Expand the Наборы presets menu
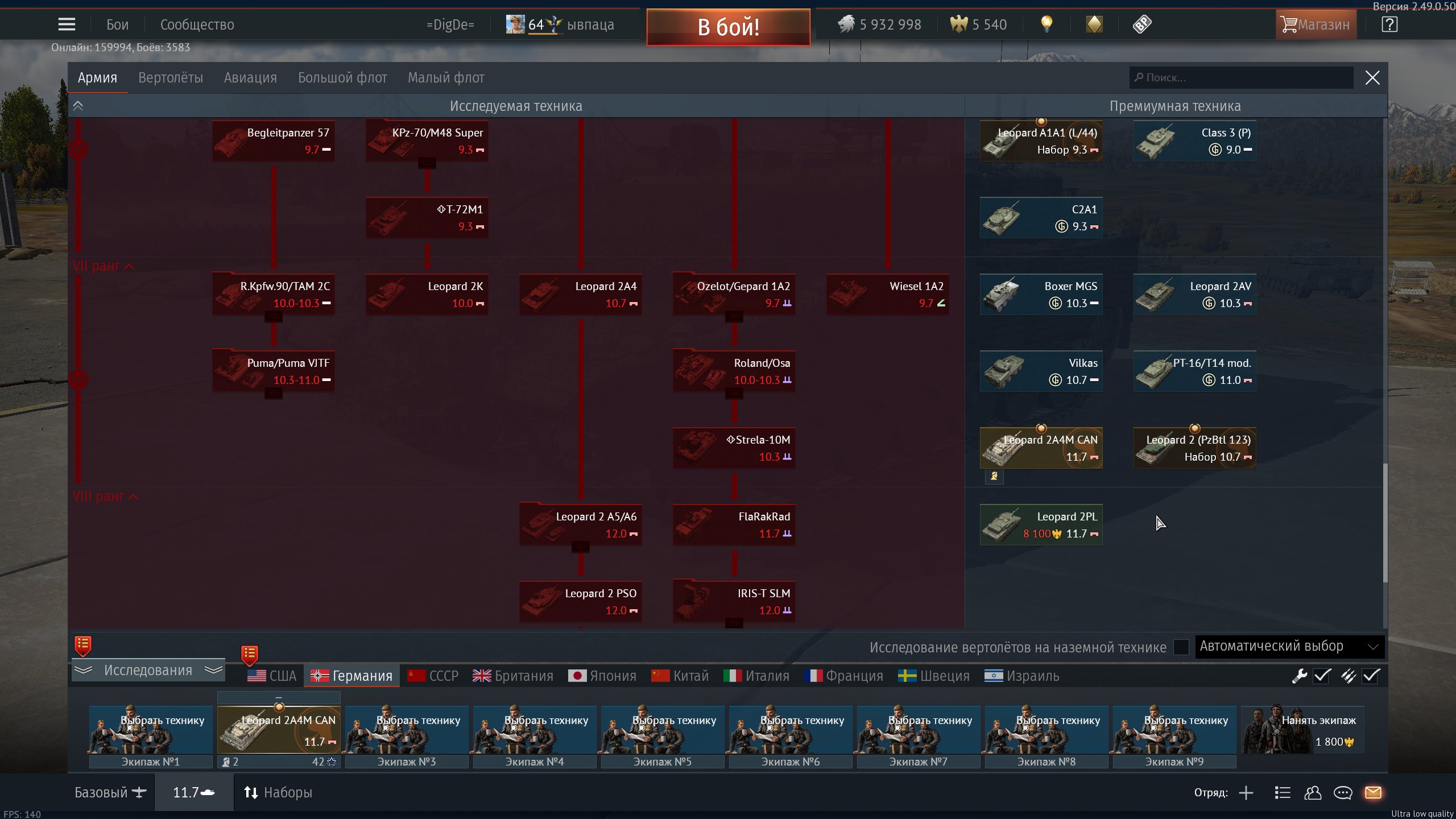The height and width of the screenshot is (819, 1456). [x=278, y=792]
